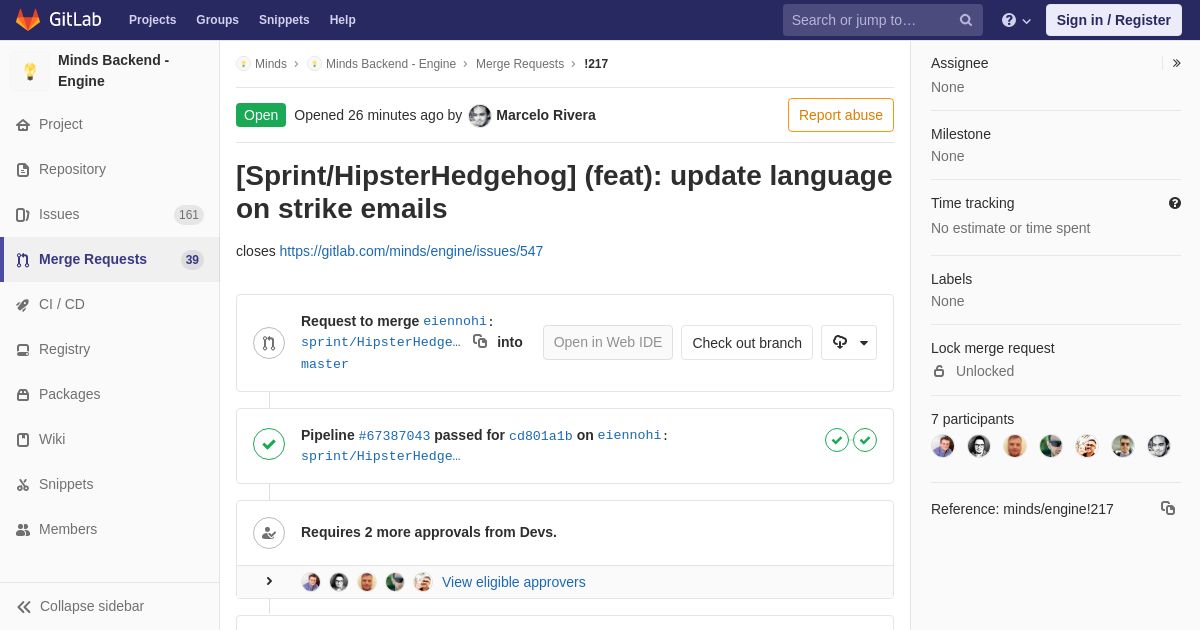This screenshot has height=630, width=1200.
Task: Select Merge Requests in the sidebar
Action: click(x=110, y=259)
